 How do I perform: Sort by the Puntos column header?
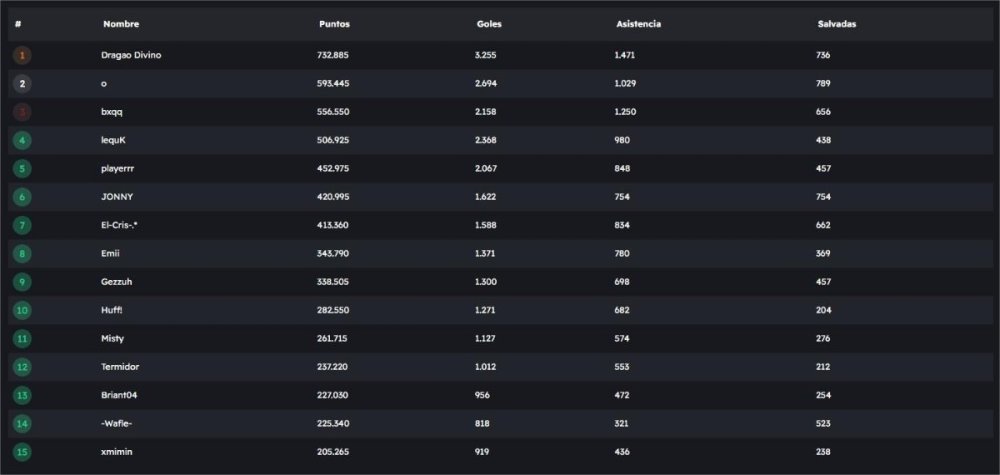point(334,23)
